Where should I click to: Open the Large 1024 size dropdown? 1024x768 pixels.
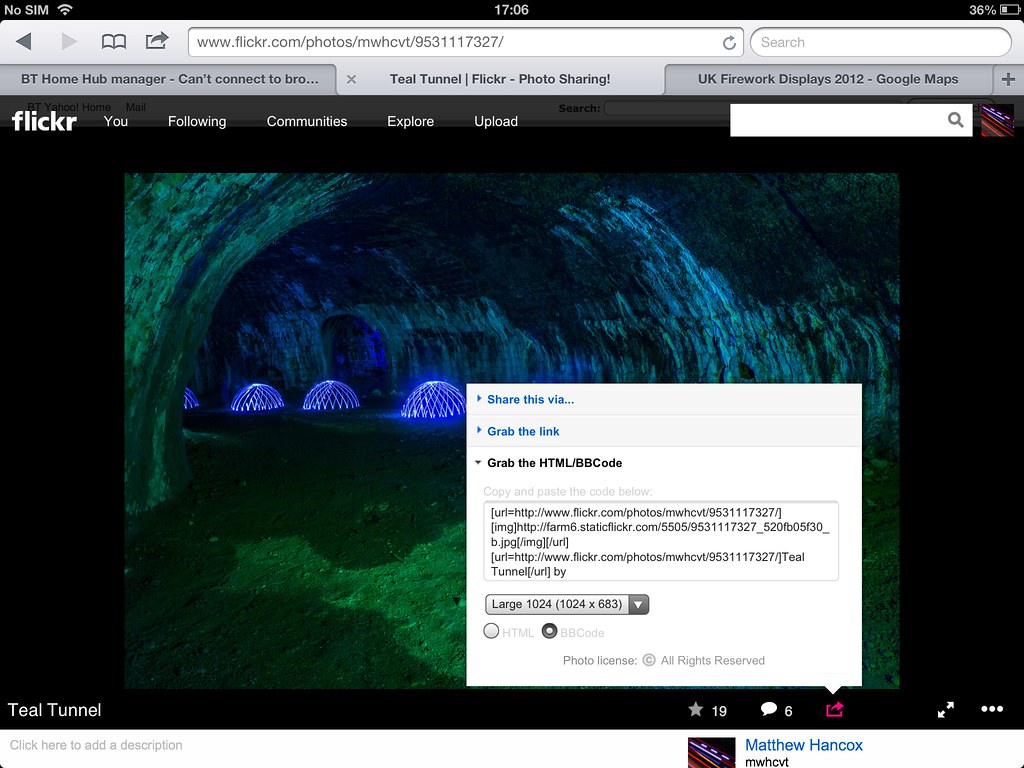[x=567, y=604]
